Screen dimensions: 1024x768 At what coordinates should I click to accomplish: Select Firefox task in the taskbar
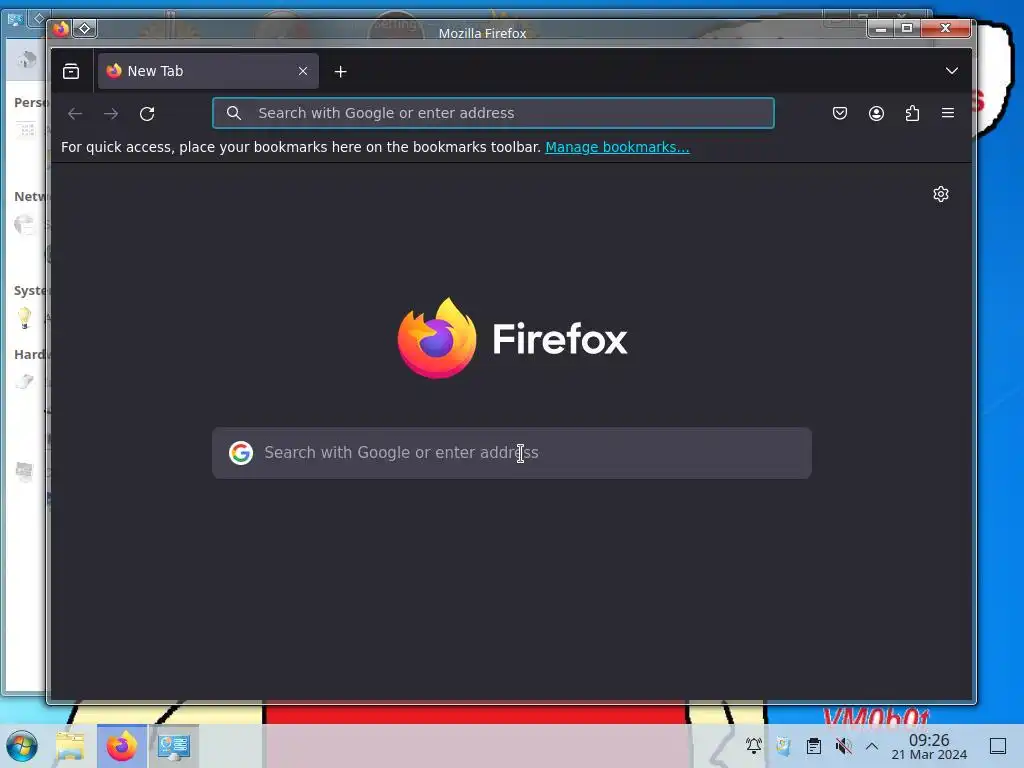coord(122,746)
